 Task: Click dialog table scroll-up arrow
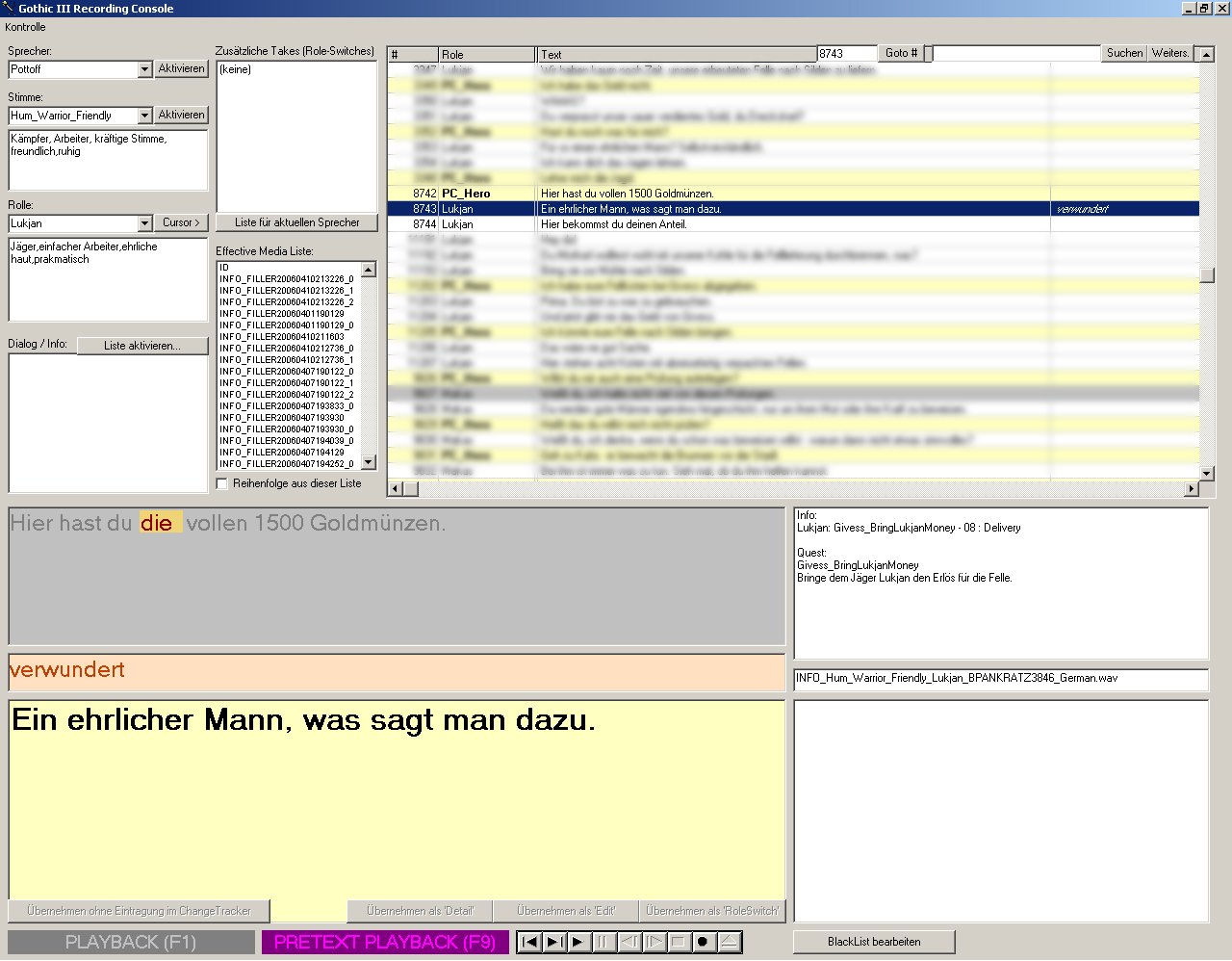(1207, 55)
